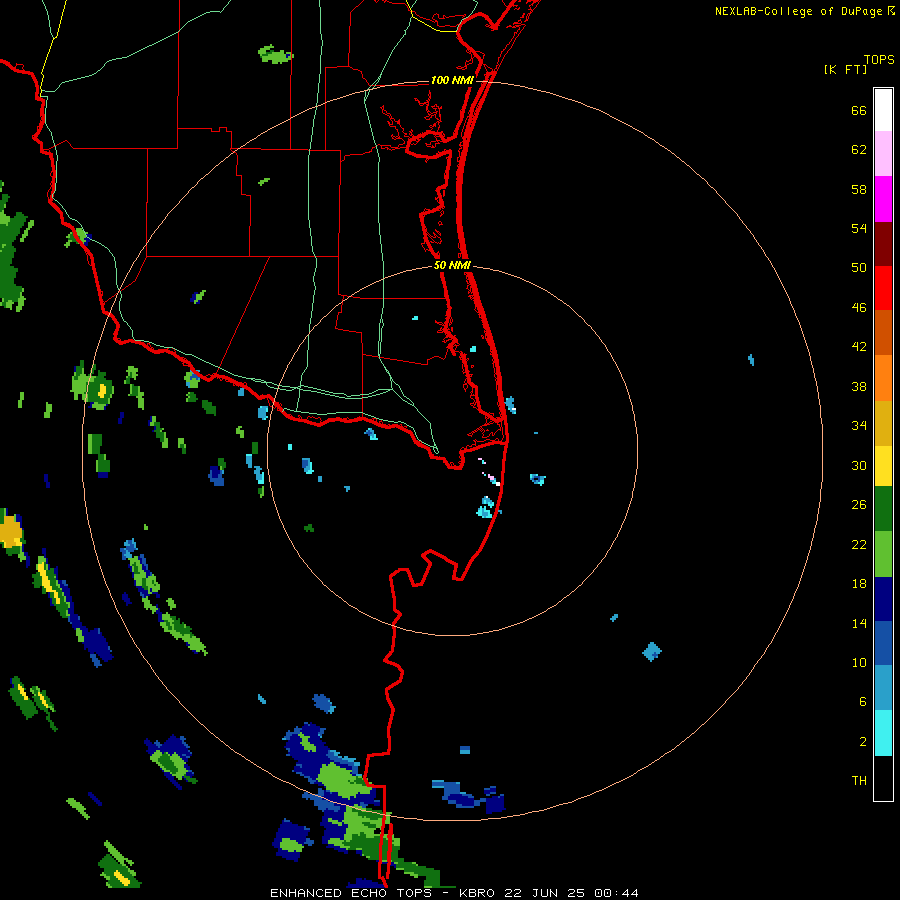Click the 50 NMI range ring label
Screen dimensions: 900x900
(452, 265)
